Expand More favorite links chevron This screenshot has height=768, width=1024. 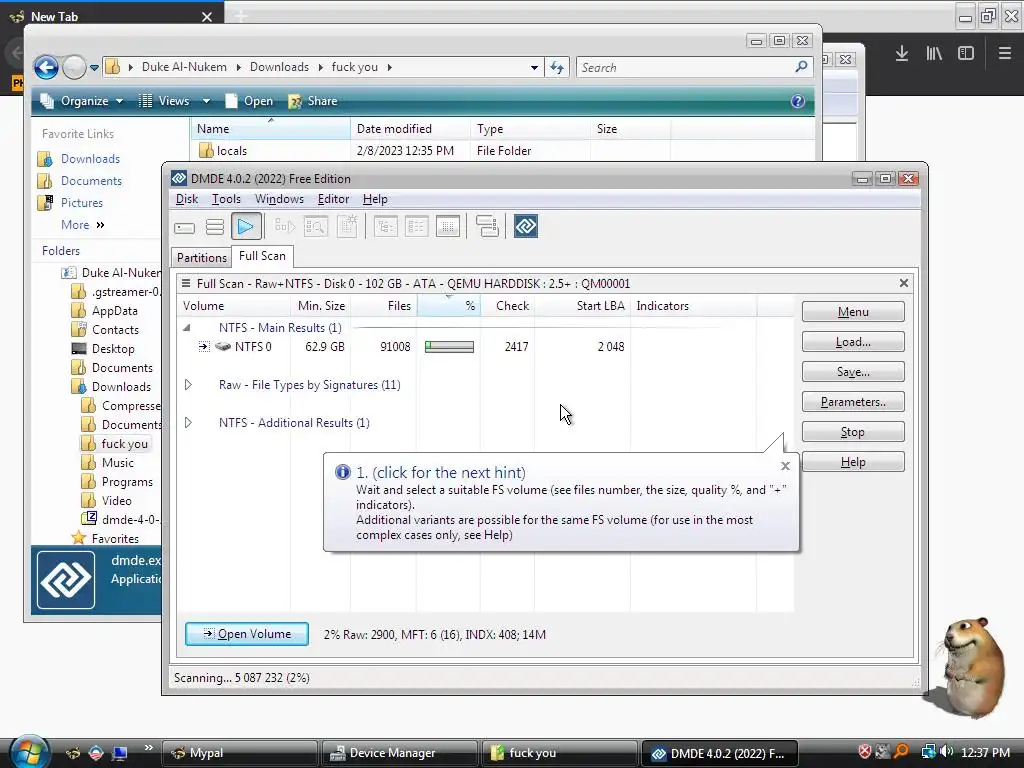100,225
